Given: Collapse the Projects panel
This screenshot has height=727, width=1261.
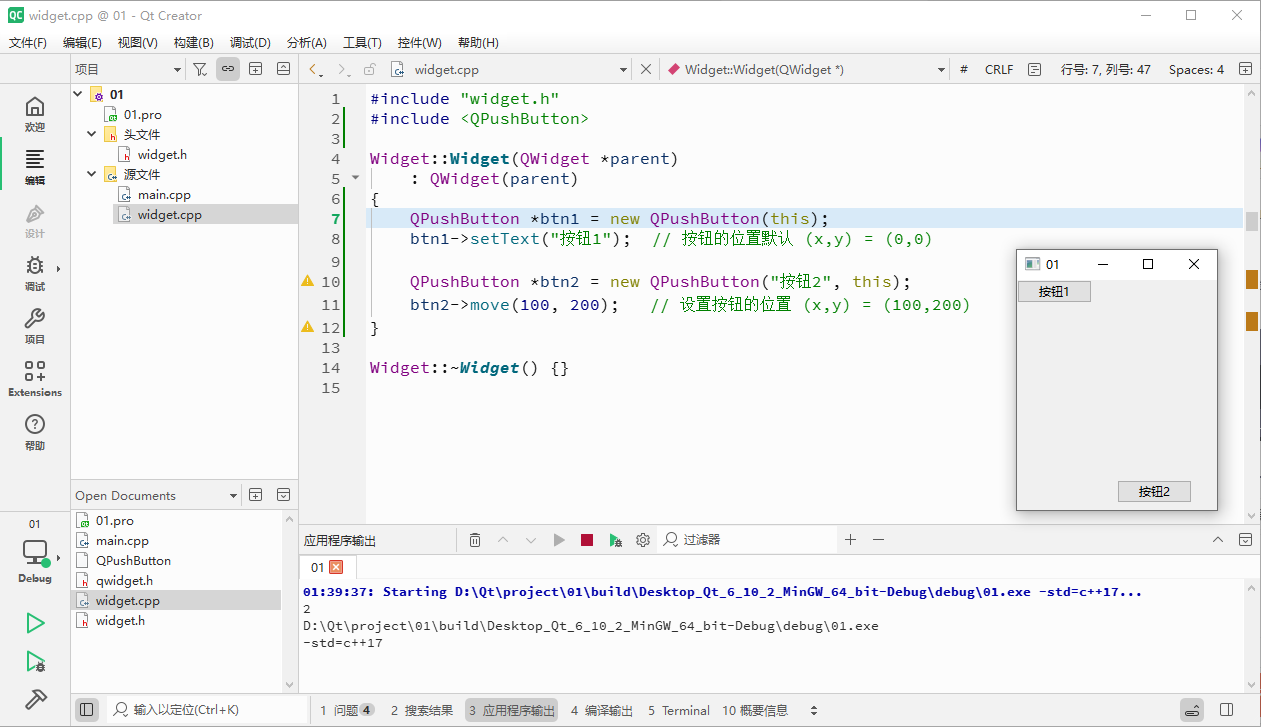Looking at the screenshot, I should pos(283,69).
